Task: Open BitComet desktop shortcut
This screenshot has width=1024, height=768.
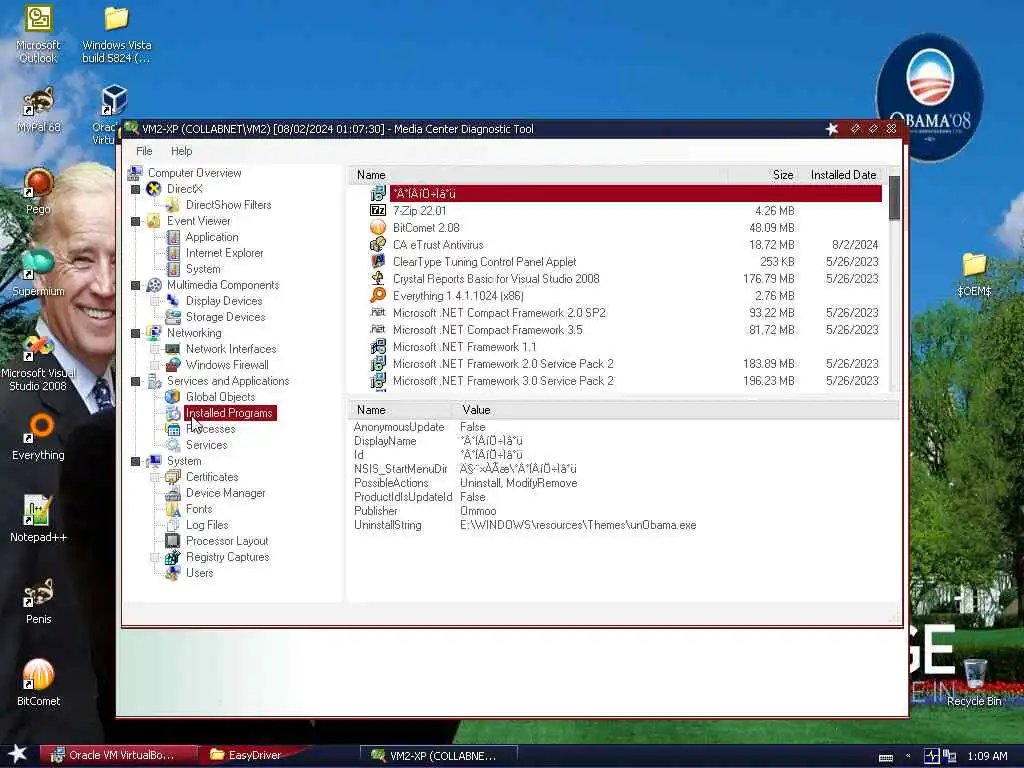Action: [x=38, y=682]
